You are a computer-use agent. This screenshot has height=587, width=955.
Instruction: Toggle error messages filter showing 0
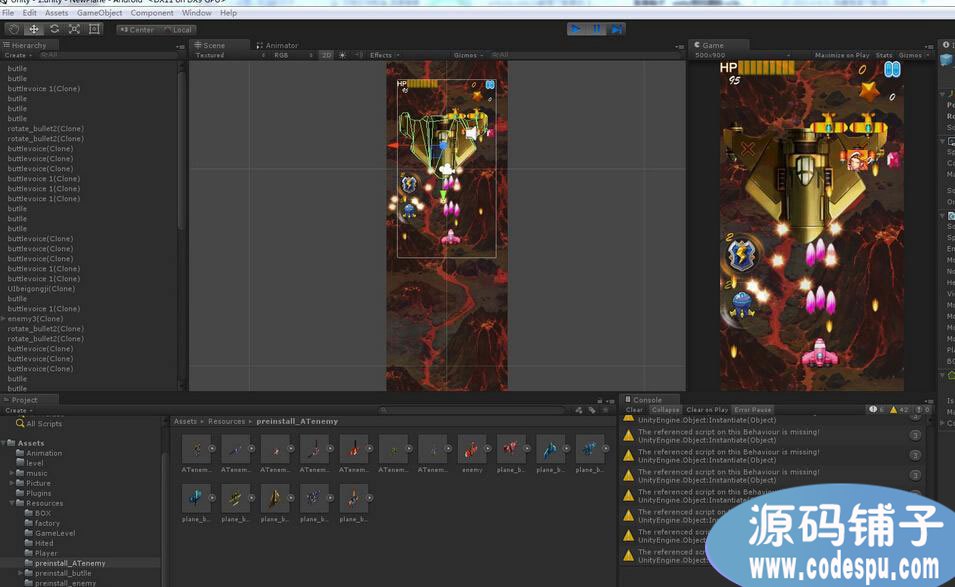pos(922,410)
